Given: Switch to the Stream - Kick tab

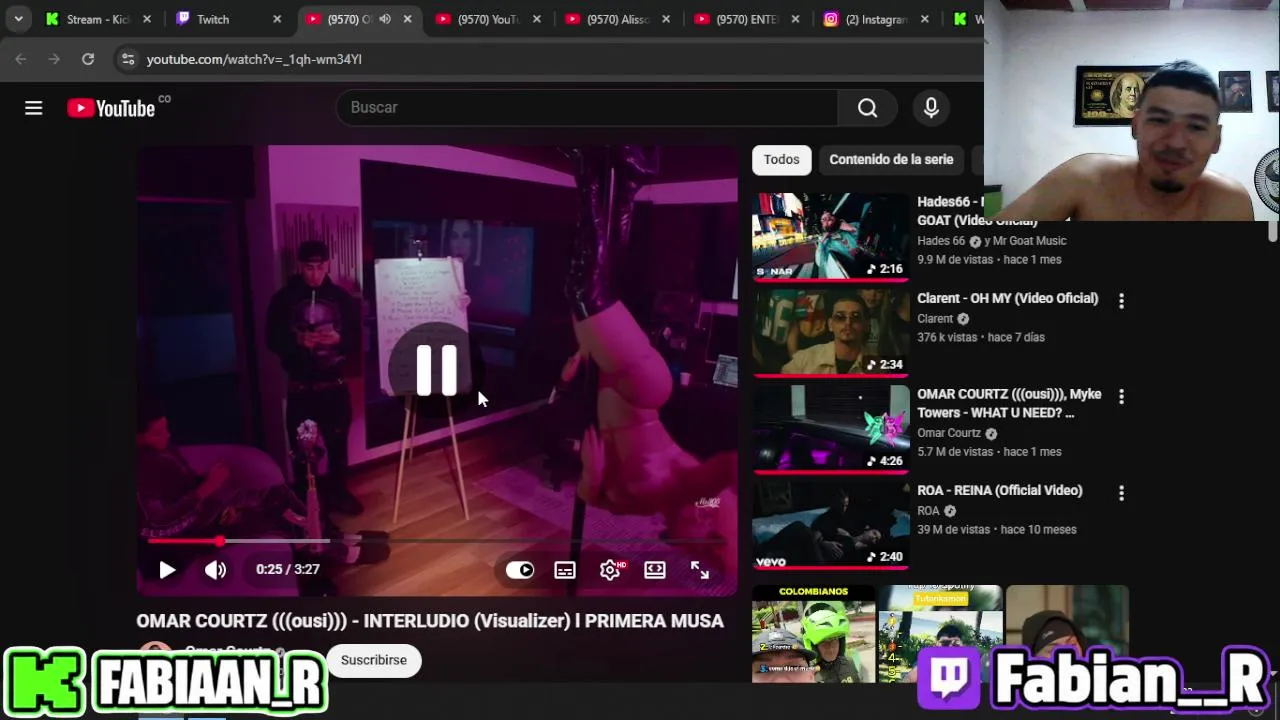Looking at the screenshot, I should (98, 19).
